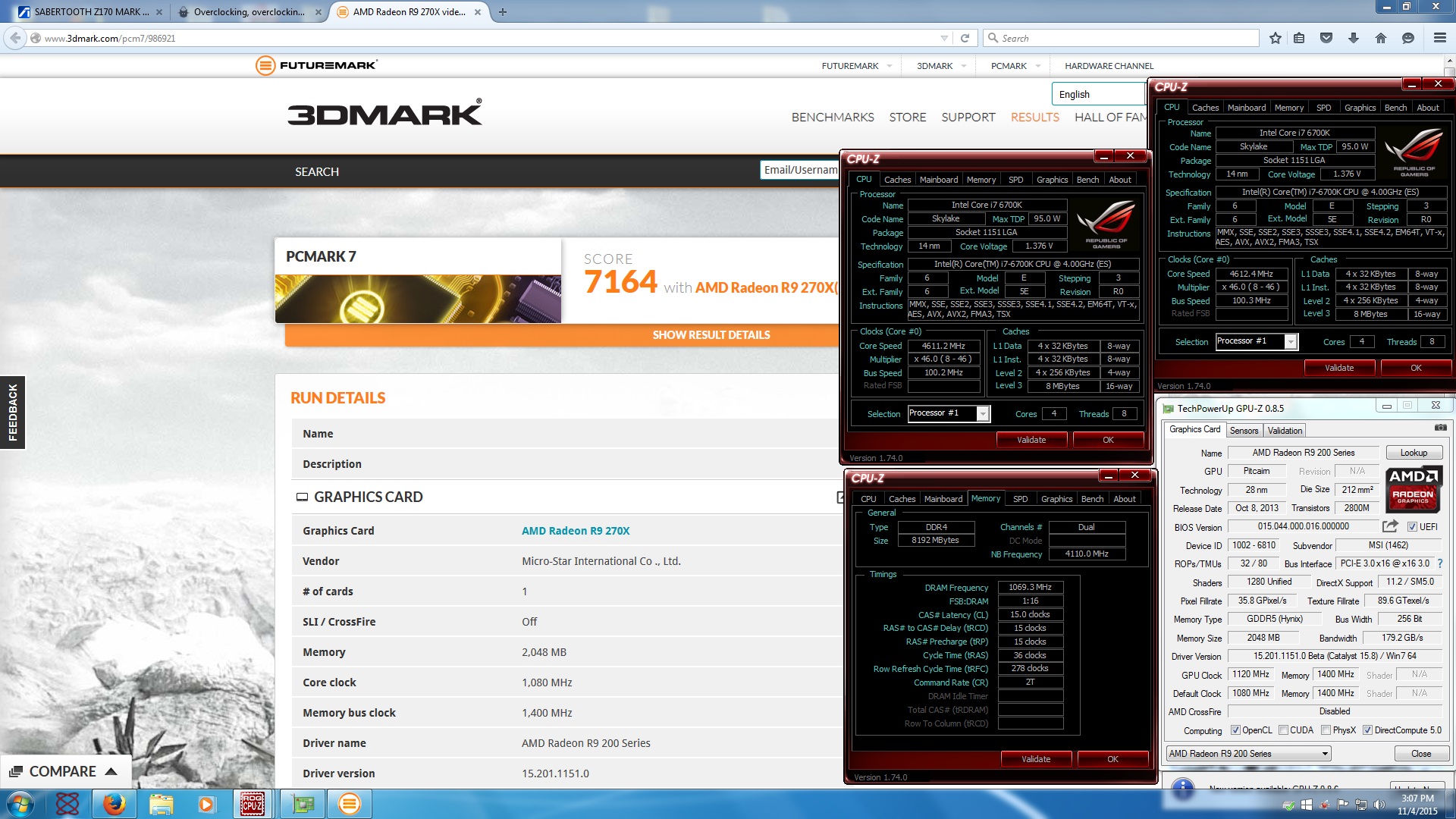
Task: Reload the page with refresh icon
Action: (x=965, y=38)
